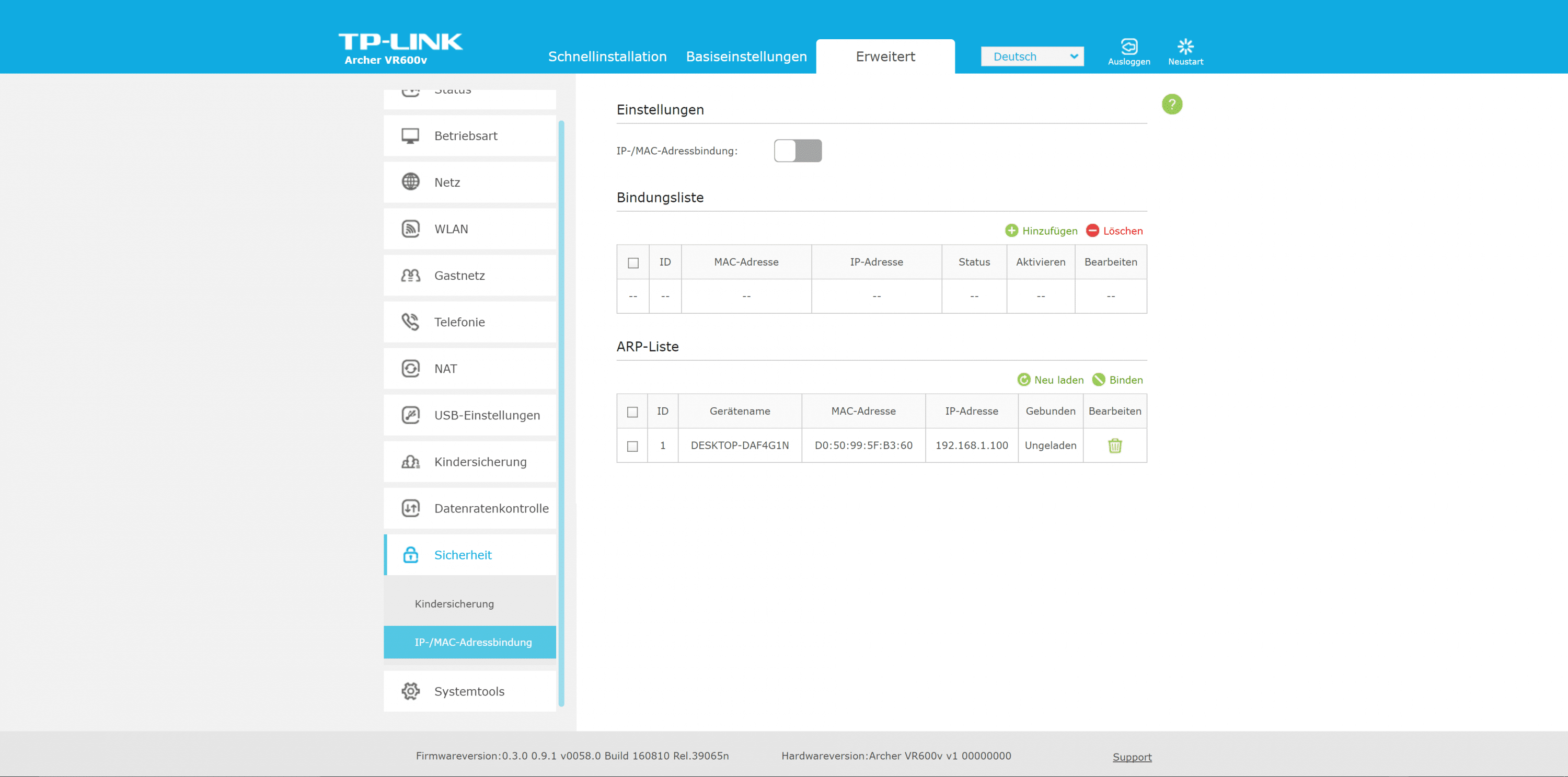Click the green help question mark icon
This screenshot has height=777, width=1568.
click(x=1172, y=104)
